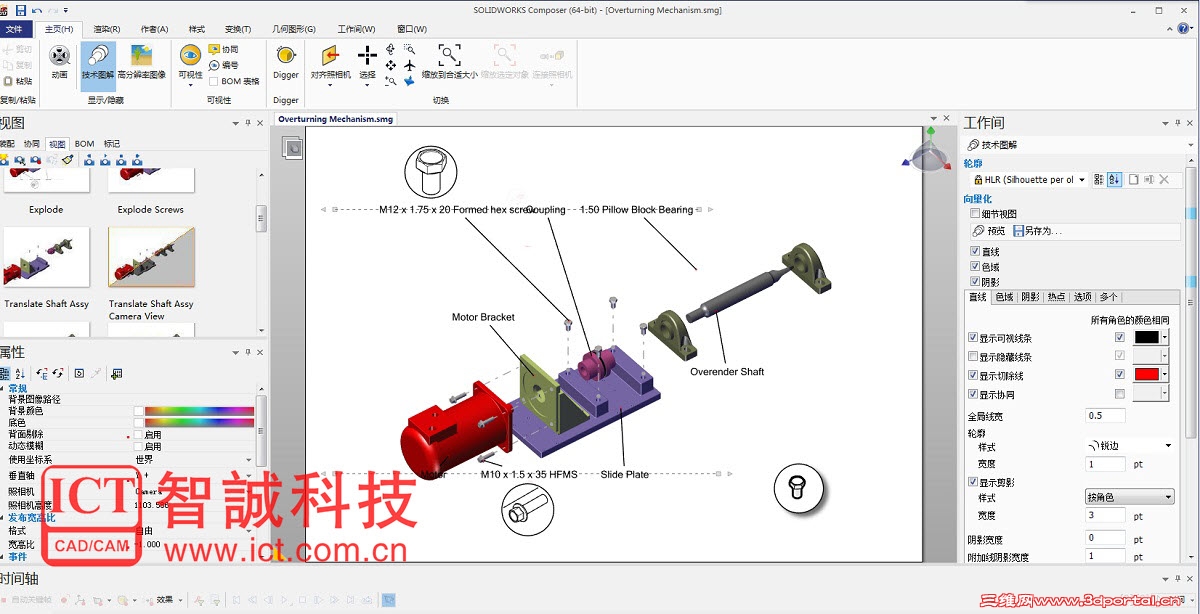Image resolution: width=1200 pixels, height=614 pixels.
Task: Open the 使用坐标系 世界 dropdown
Action: click(x=248, y=459)
